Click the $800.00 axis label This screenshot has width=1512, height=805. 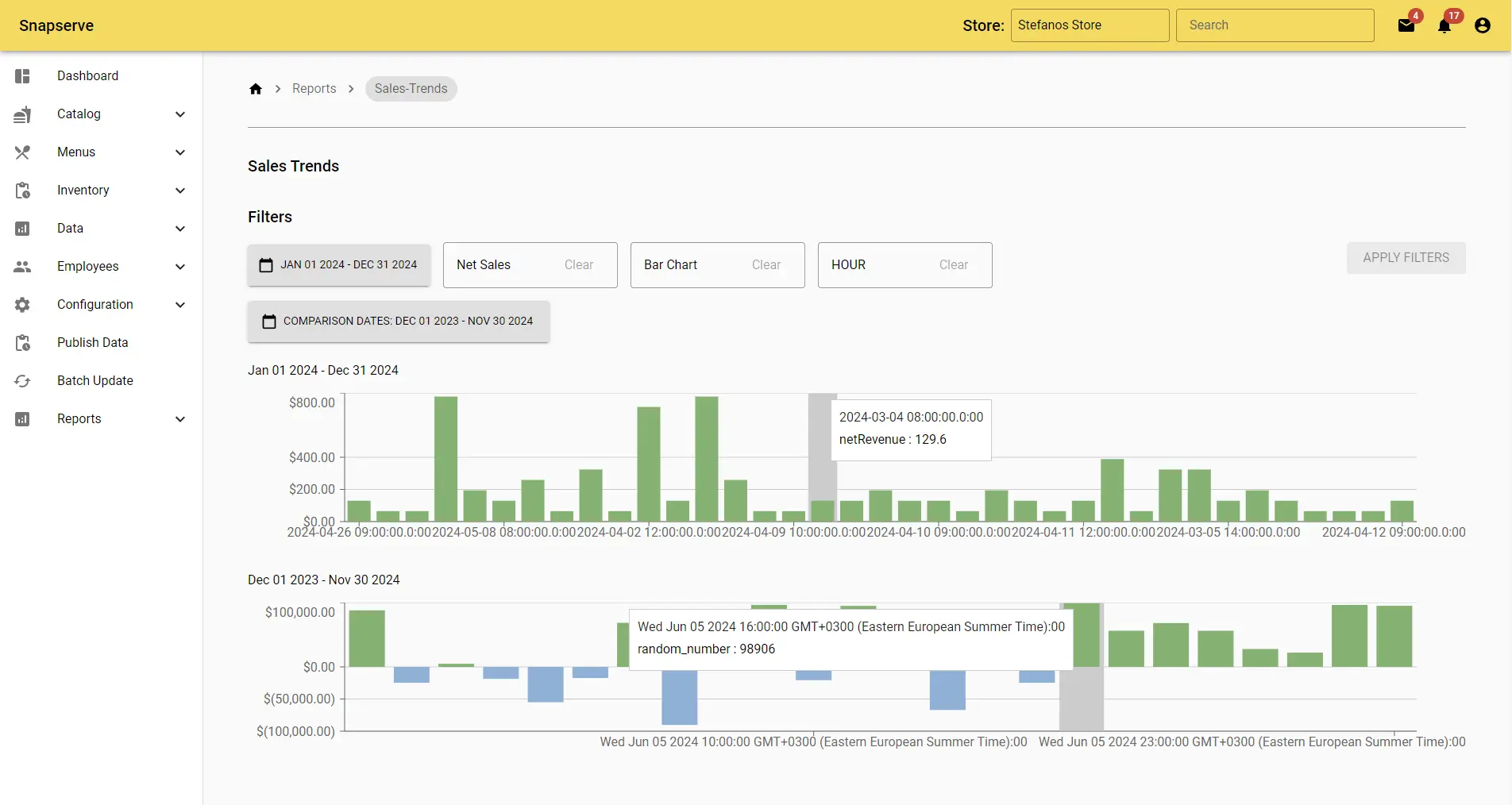pyautogui.click(x=312, y=403)
